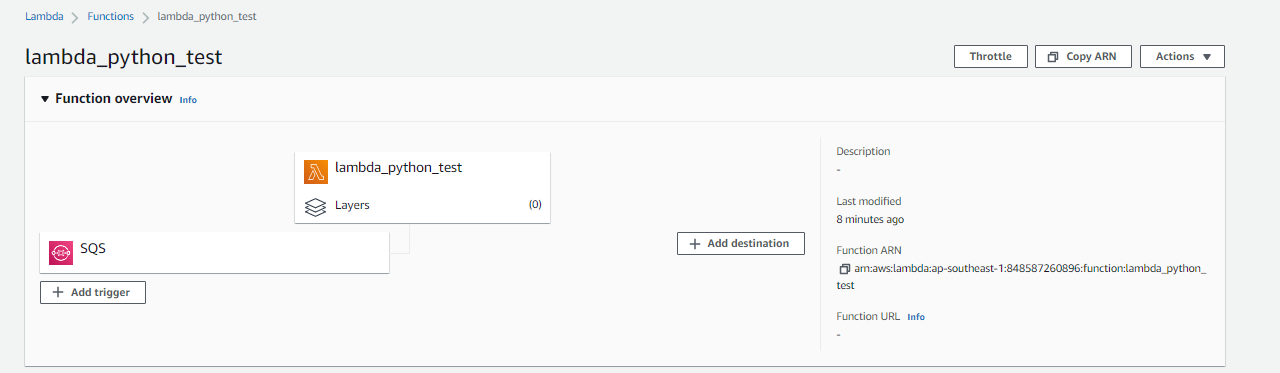The height and width of the screenshot is (373, 1280).
Task: Select the SQS trigger box
Action: click(x=214, y=252)
